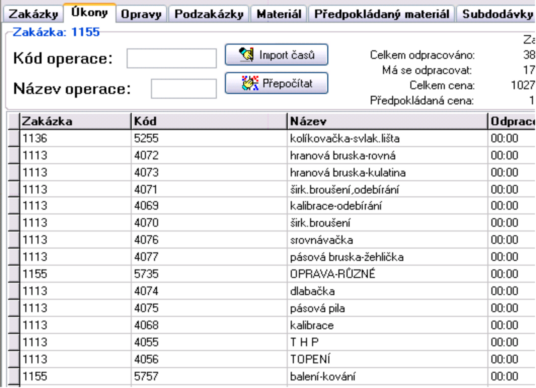Open the Podzakázky tab

pos(209,14)
